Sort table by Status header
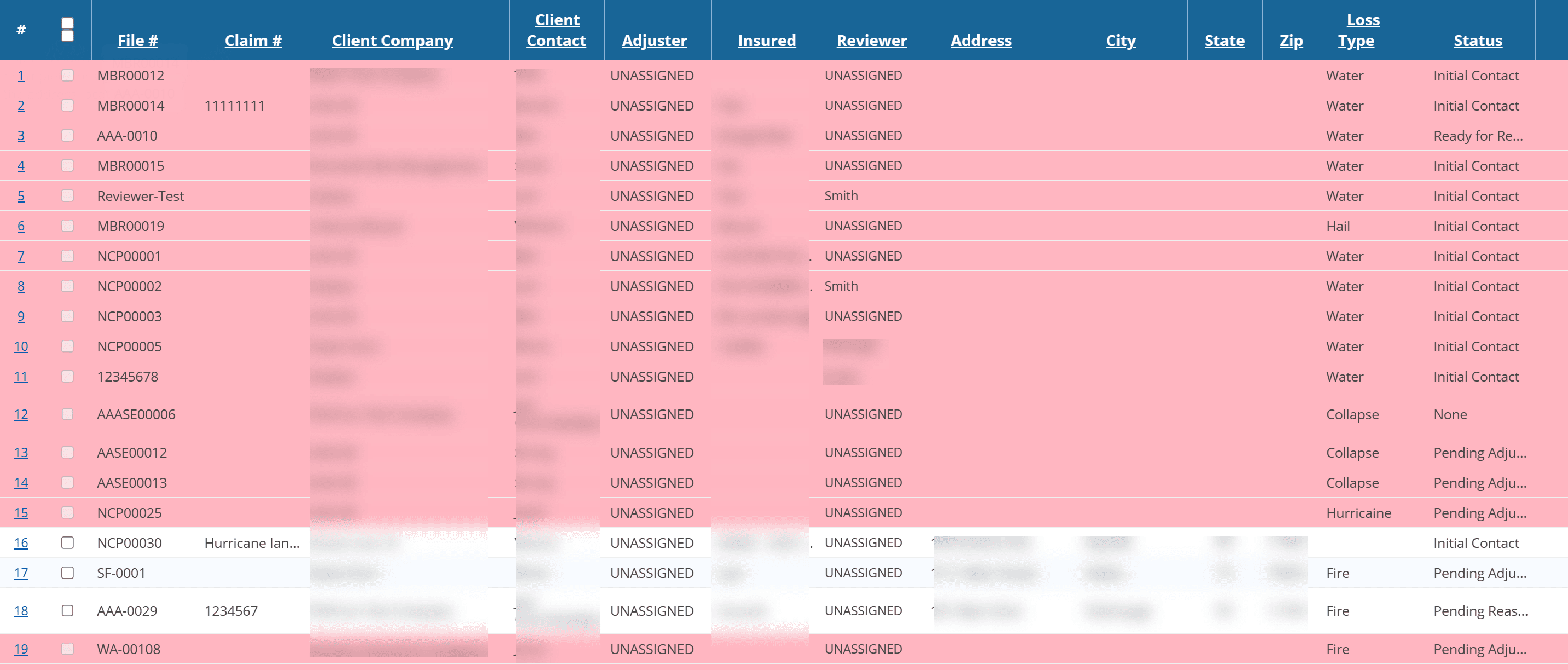The width and height of the screenshot is (1568, 670). pos(1477,41)
